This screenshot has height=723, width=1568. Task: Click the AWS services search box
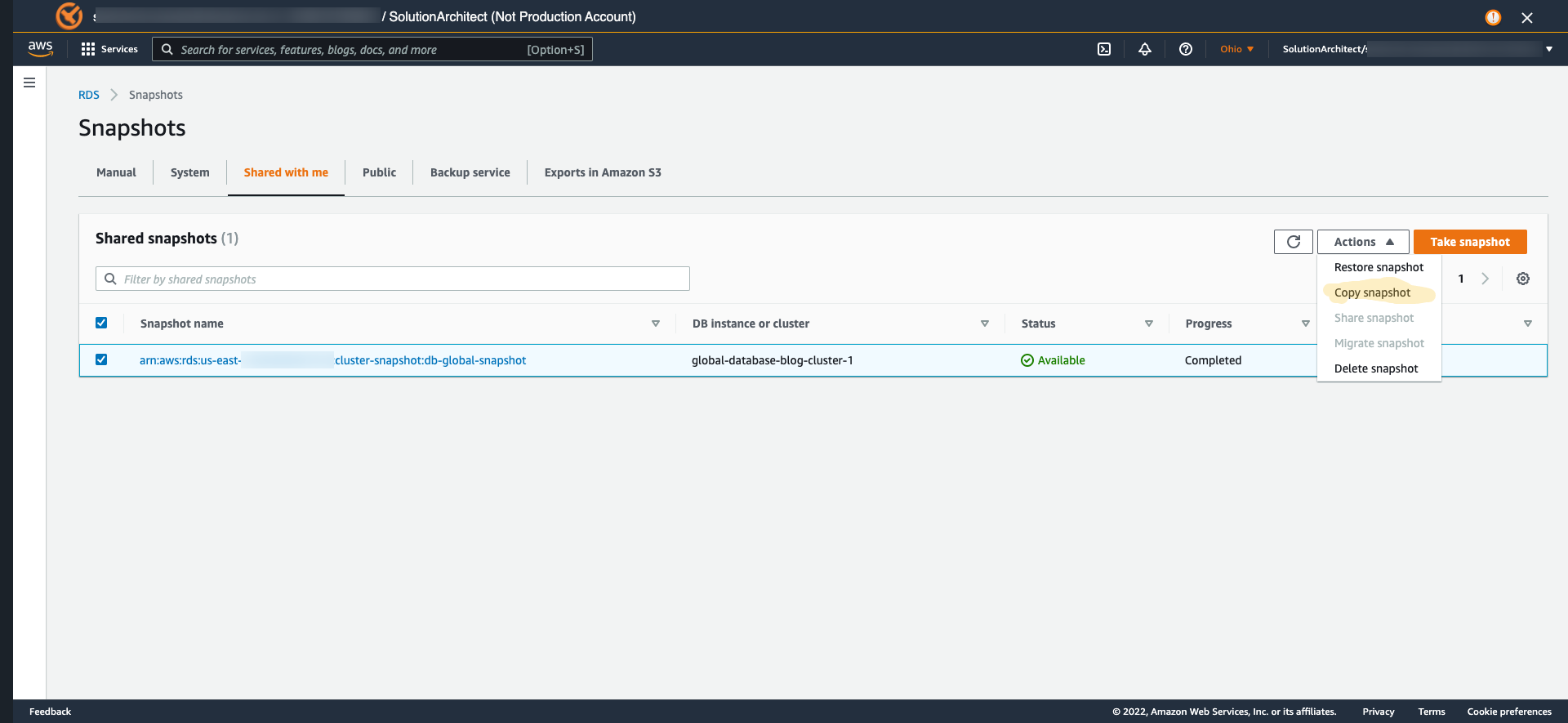pos(372,49)
